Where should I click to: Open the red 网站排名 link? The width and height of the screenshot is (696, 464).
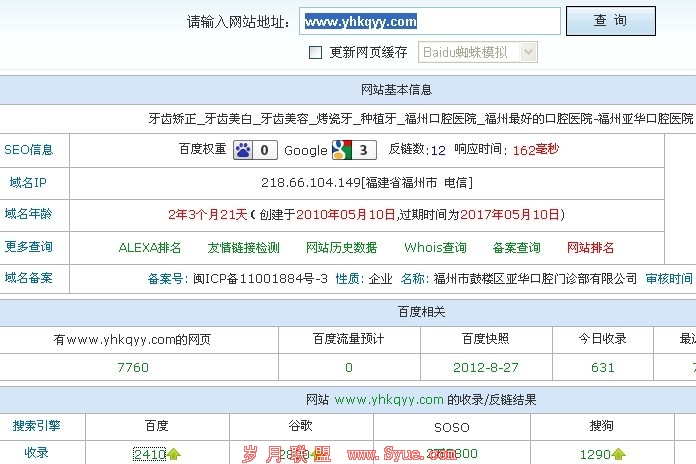[x=590, y=247]
